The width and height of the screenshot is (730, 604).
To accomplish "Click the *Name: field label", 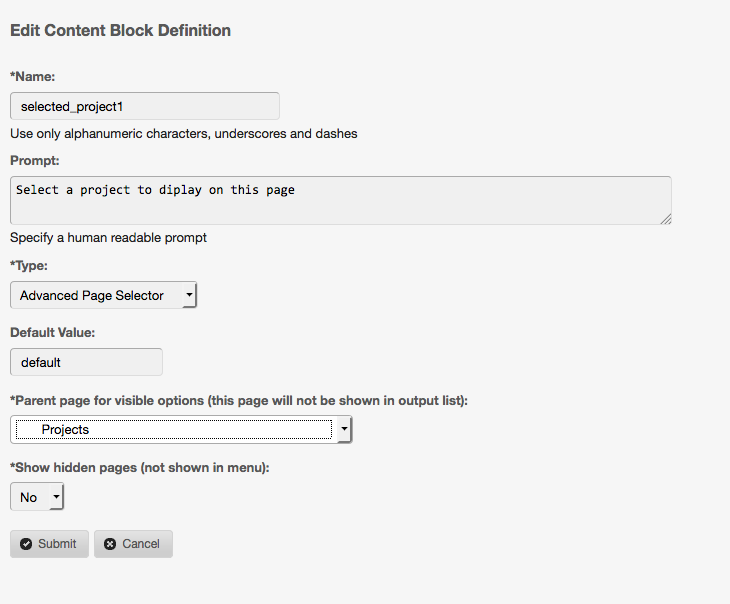I will tap(33, 76).
